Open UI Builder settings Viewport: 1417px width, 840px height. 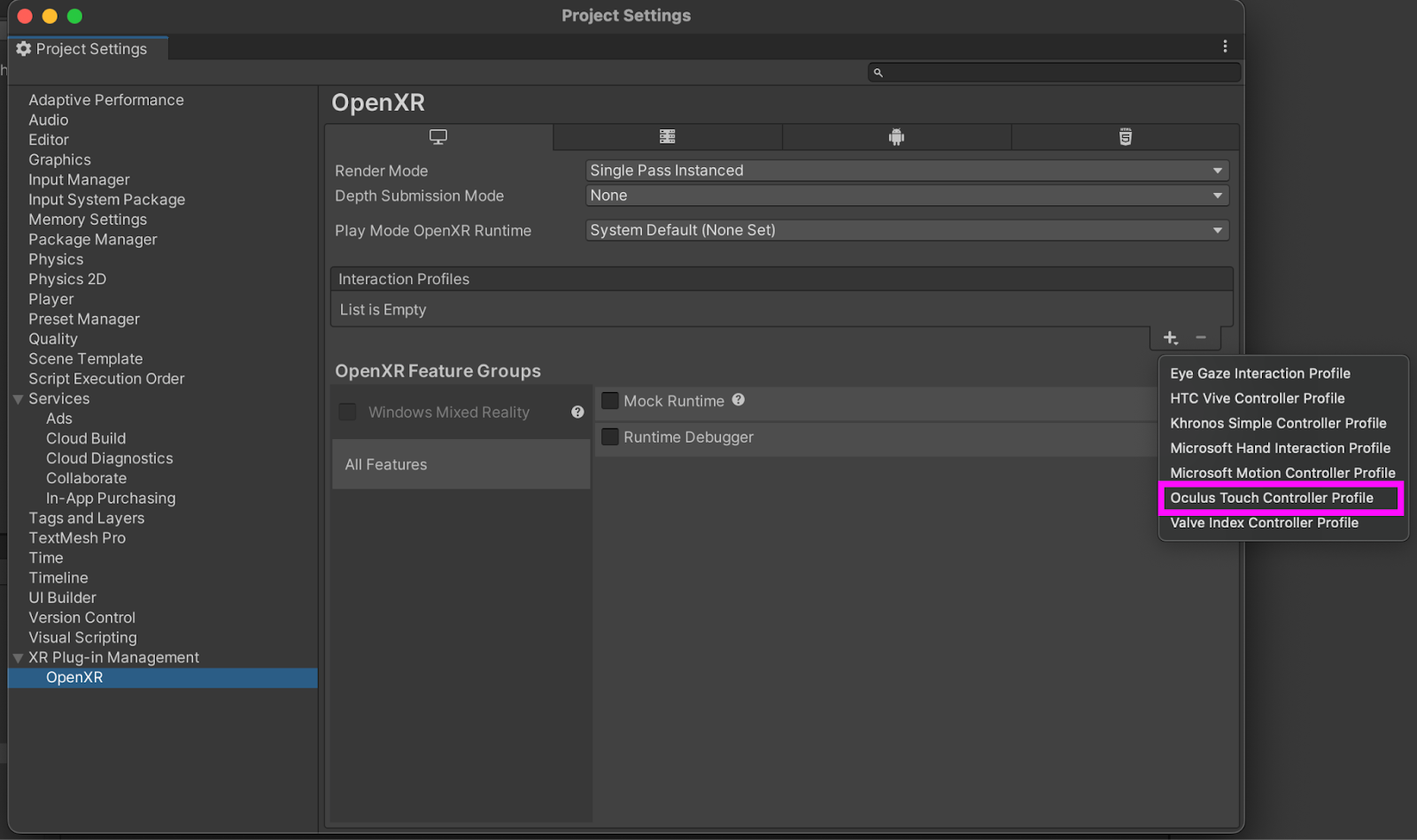[x=62, y=598]
